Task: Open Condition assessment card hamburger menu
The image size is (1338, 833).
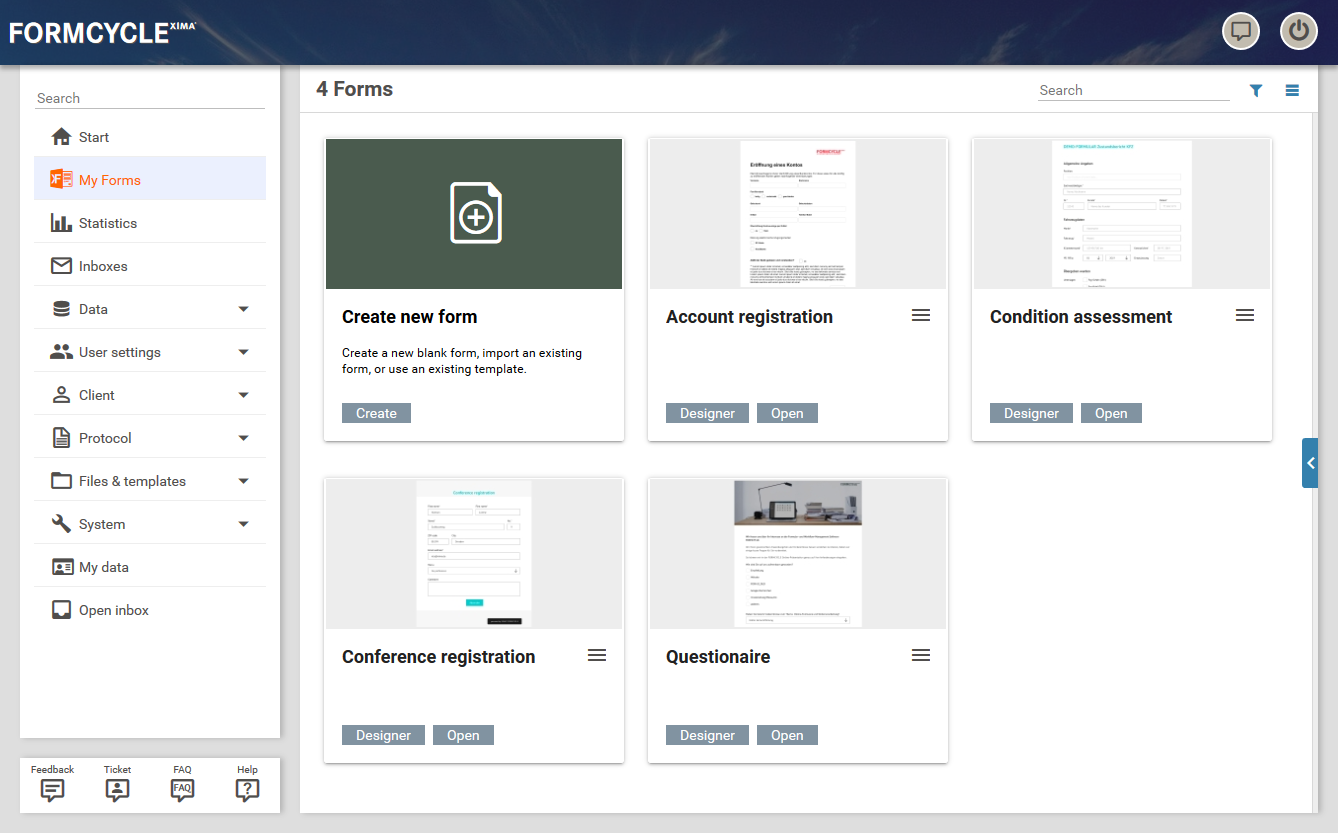Action: pyautogui.click(x=1245, y=315)
